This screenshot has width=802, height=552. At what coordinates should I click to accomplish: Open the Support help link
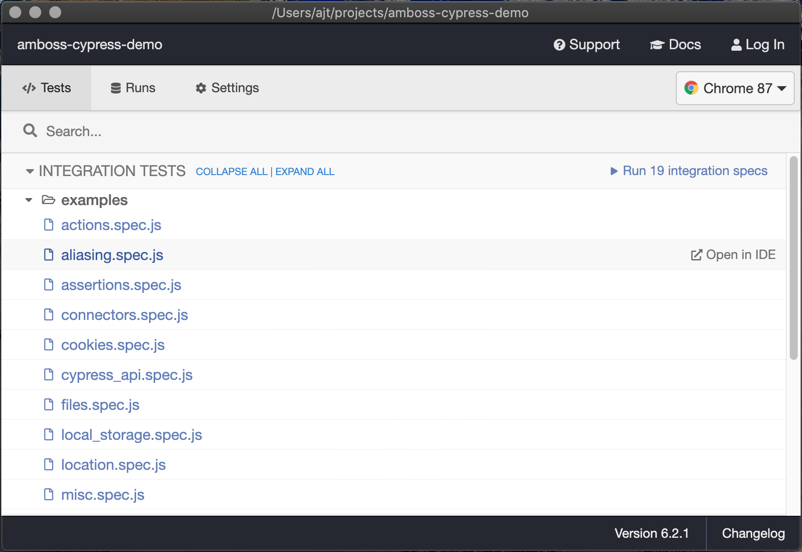586,45
